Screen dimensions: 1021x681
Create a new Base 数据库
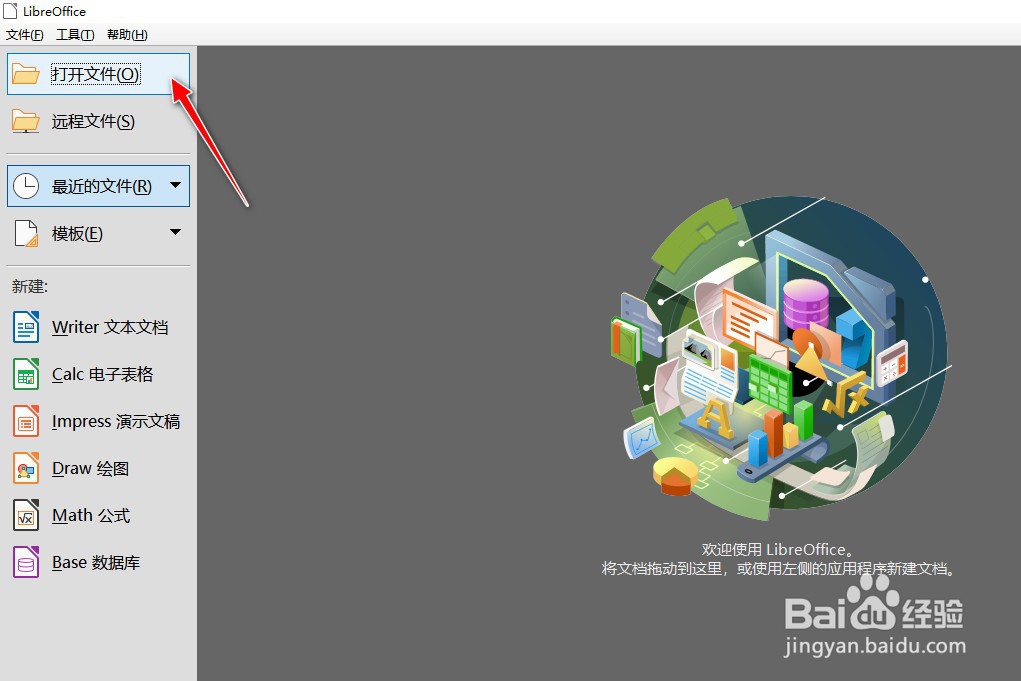tap(98, 563)
